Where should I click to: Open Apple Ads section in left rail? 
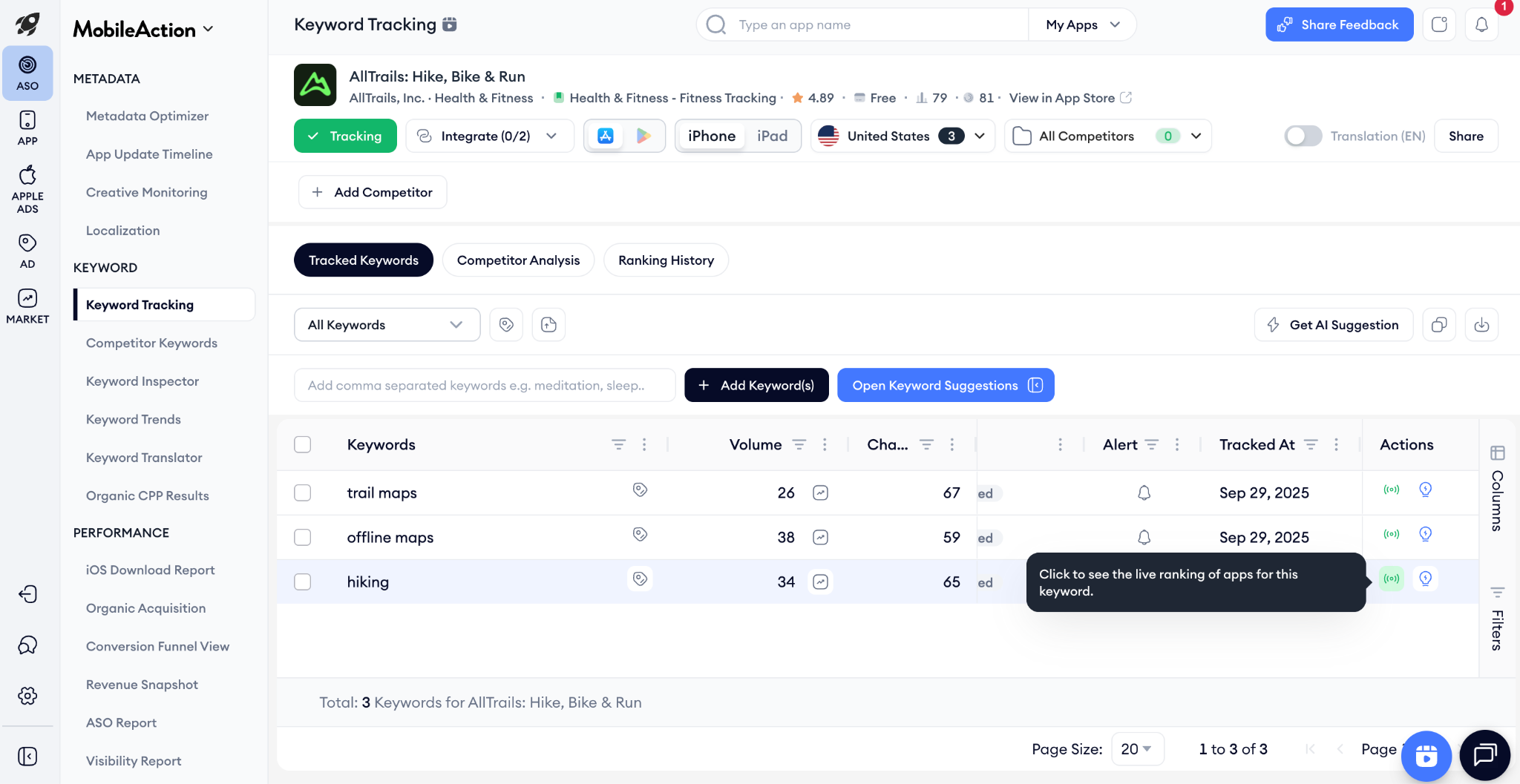pyautogui.click(x=27, y=189)
